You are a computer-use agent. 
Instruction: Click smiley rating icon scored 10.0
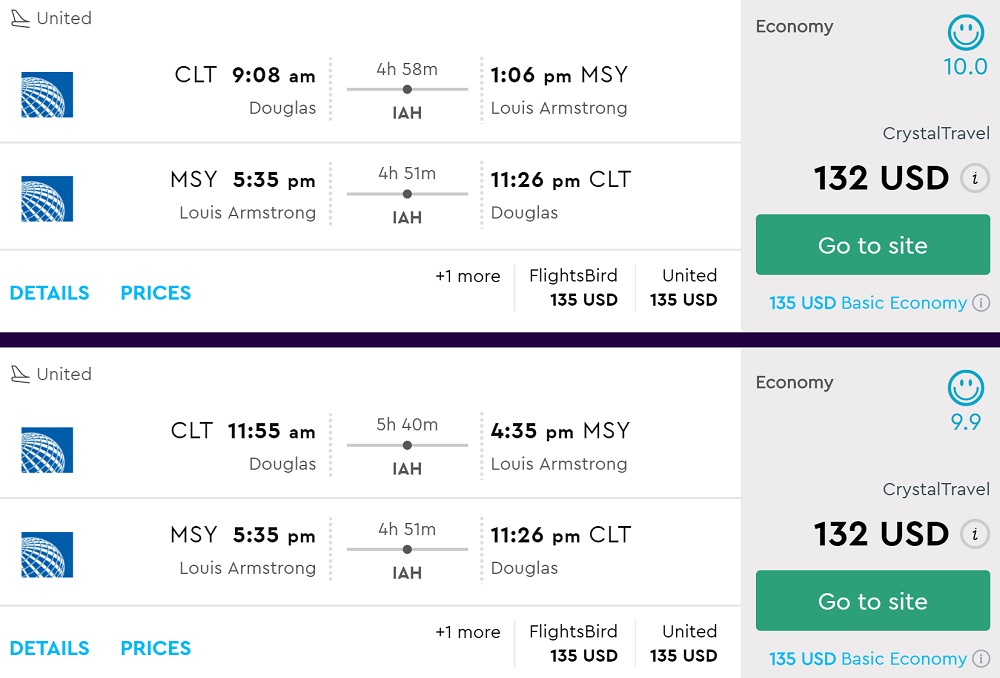click(x=965, y=33)
